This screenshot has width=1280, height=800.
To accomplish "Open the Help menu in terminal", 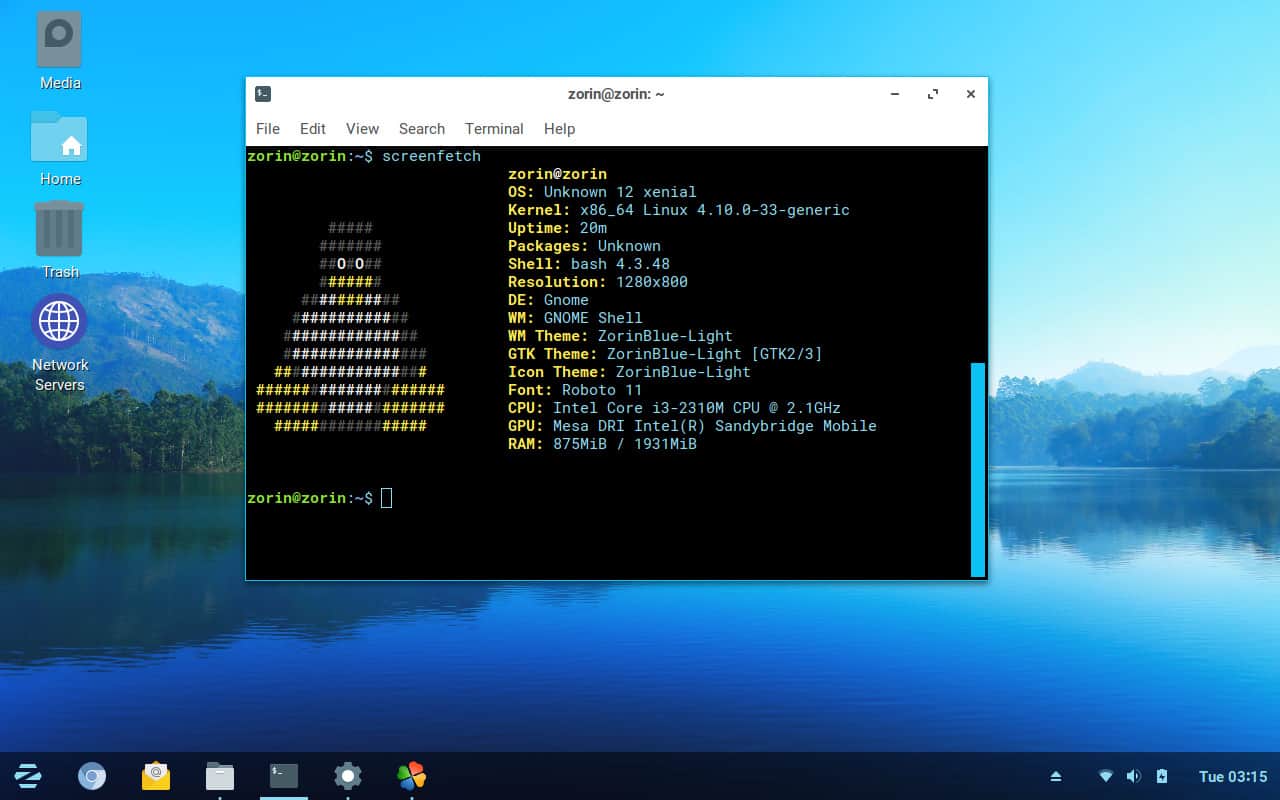I will coord(559,129).
